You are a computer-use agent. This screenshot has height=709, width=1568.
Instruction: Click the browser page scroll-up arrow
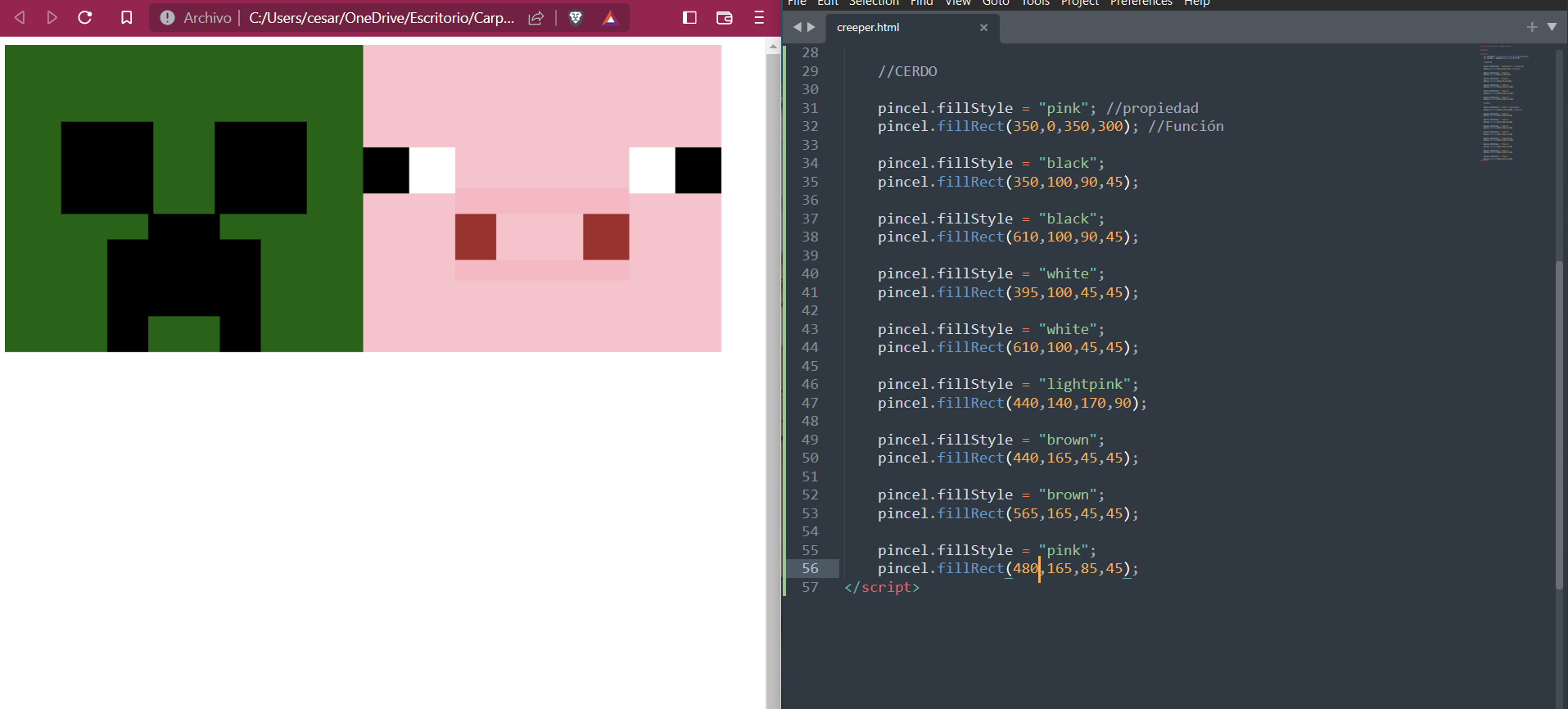click(x=773, y=47)
